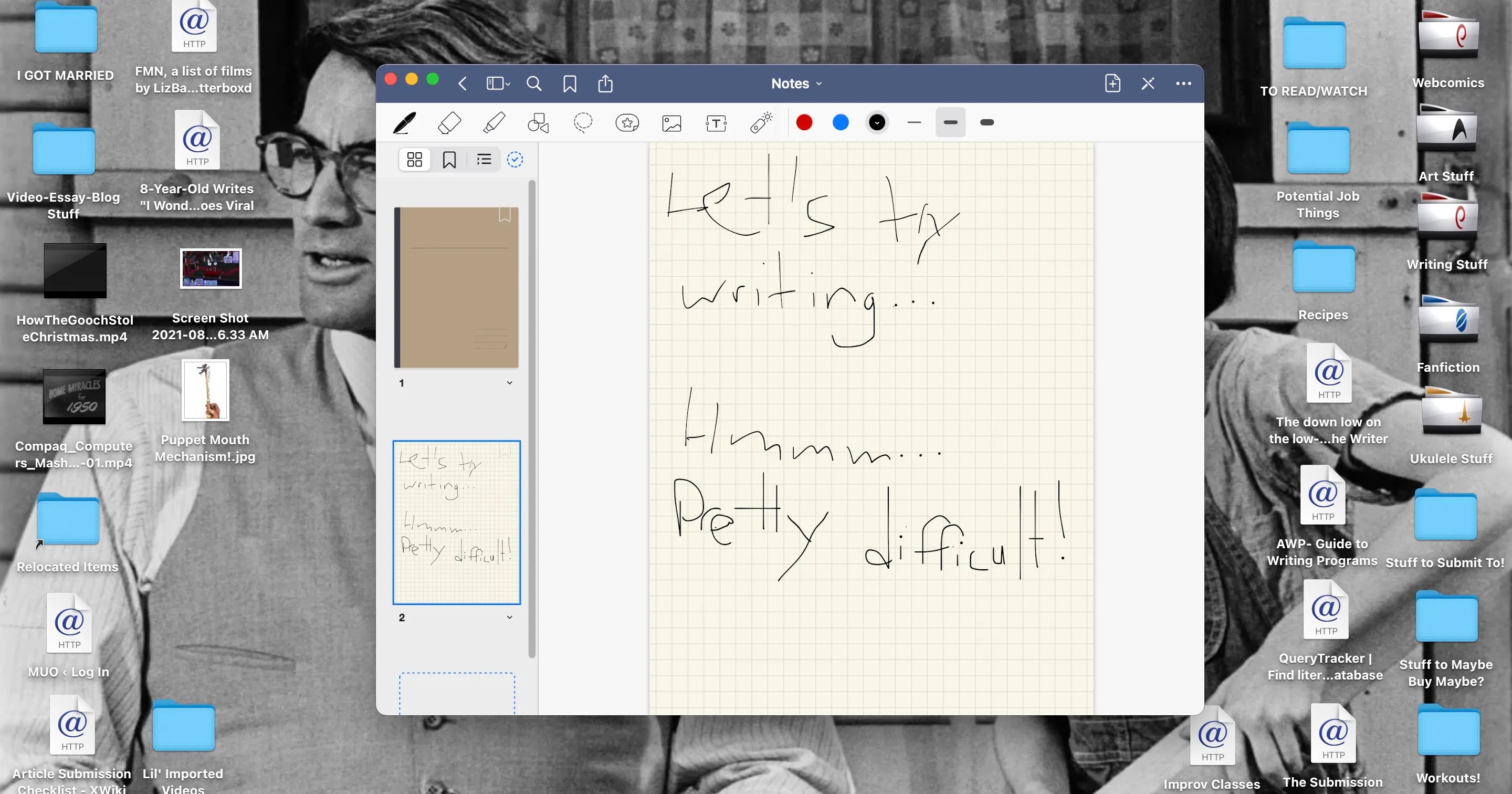
Task: Open search within the document
Action: 534,83
